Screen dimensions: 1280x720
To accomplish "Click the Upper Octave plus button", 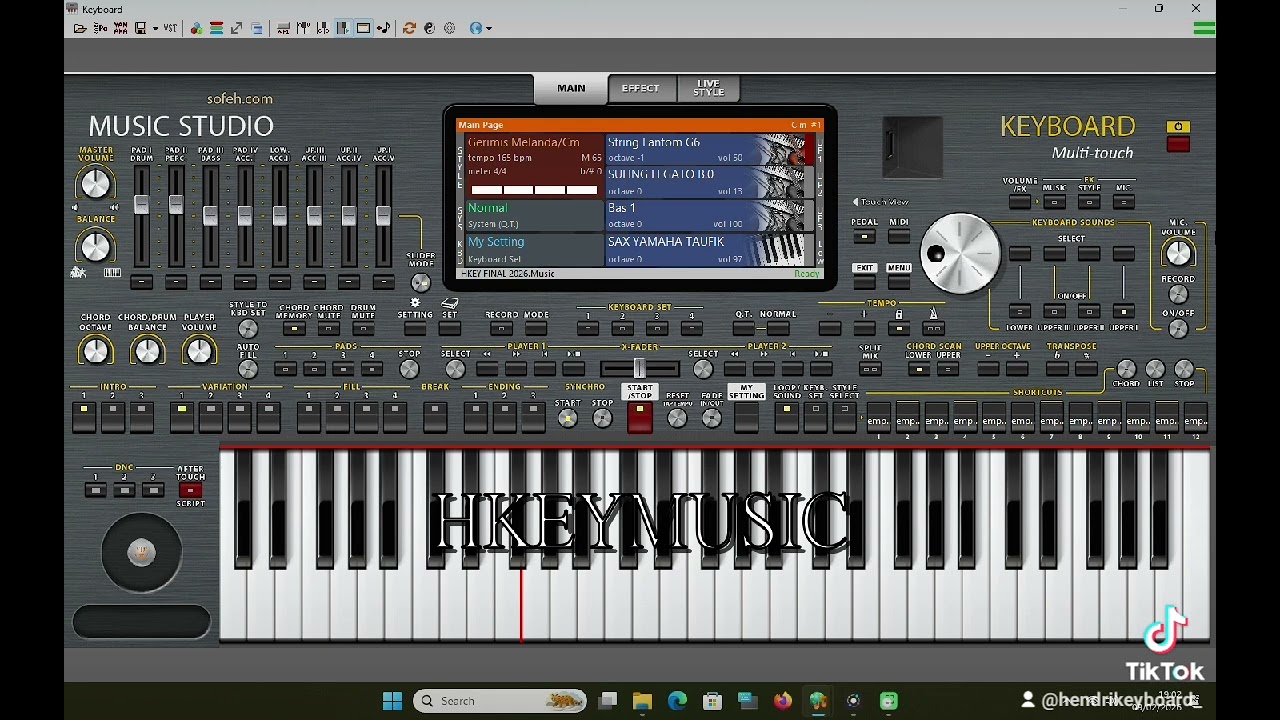I will (x=1017, y=369).
